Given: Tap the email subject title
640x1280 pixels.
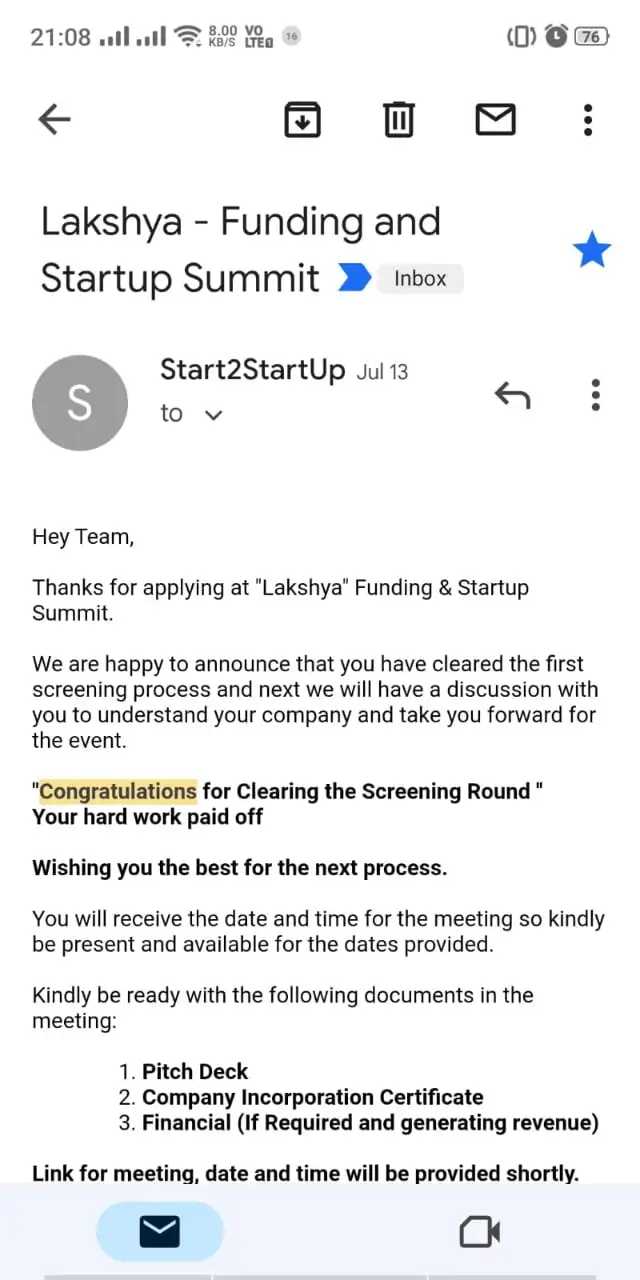Looking at the screenshot, I should 240,249.
